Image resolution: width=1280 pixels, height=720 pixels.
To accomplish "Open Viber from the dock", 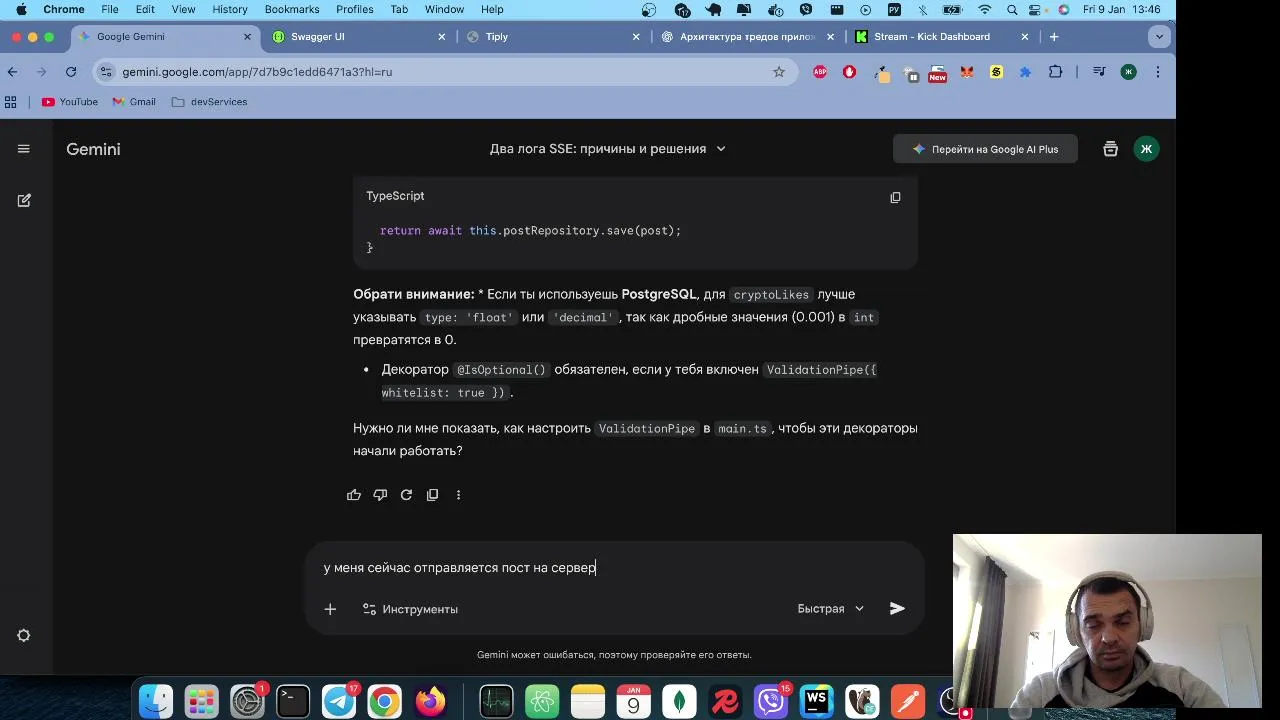I will pyautogui.click(x=771, y=702).
